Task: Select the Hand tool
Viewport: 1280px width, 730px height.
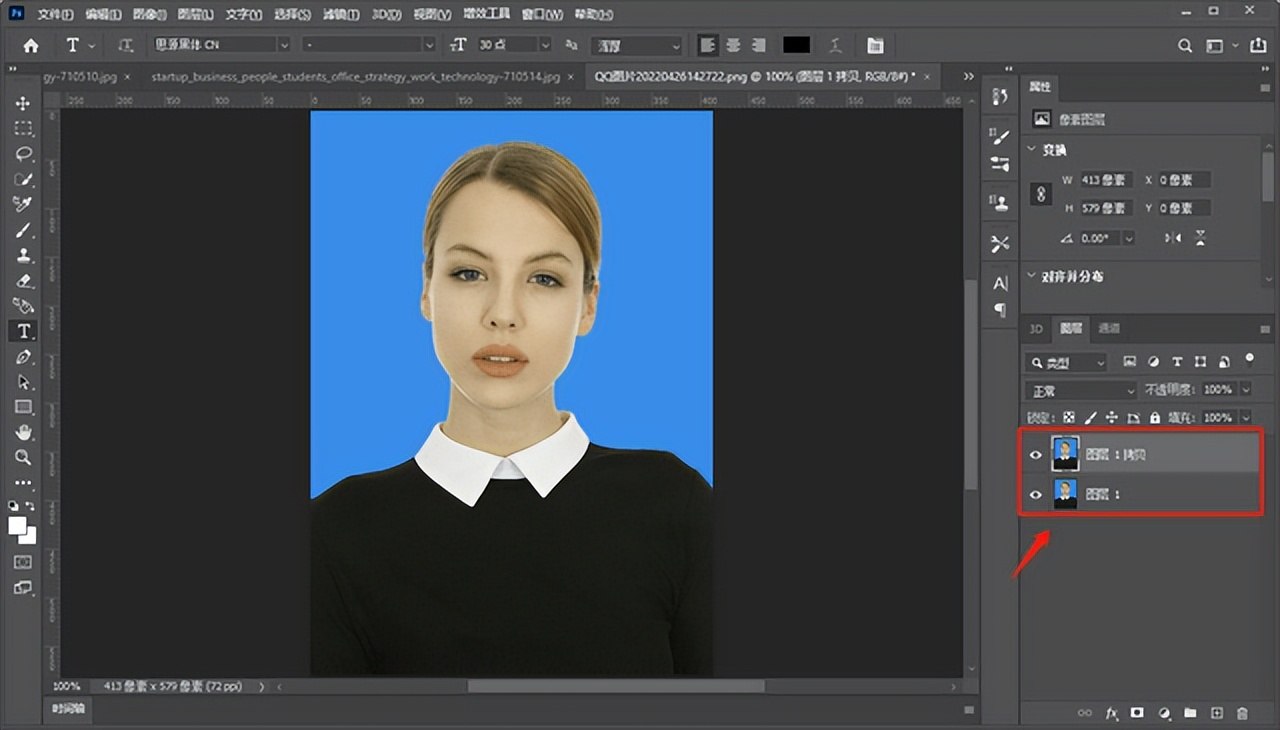Action: pyautogui.click(x=23, y=432)
